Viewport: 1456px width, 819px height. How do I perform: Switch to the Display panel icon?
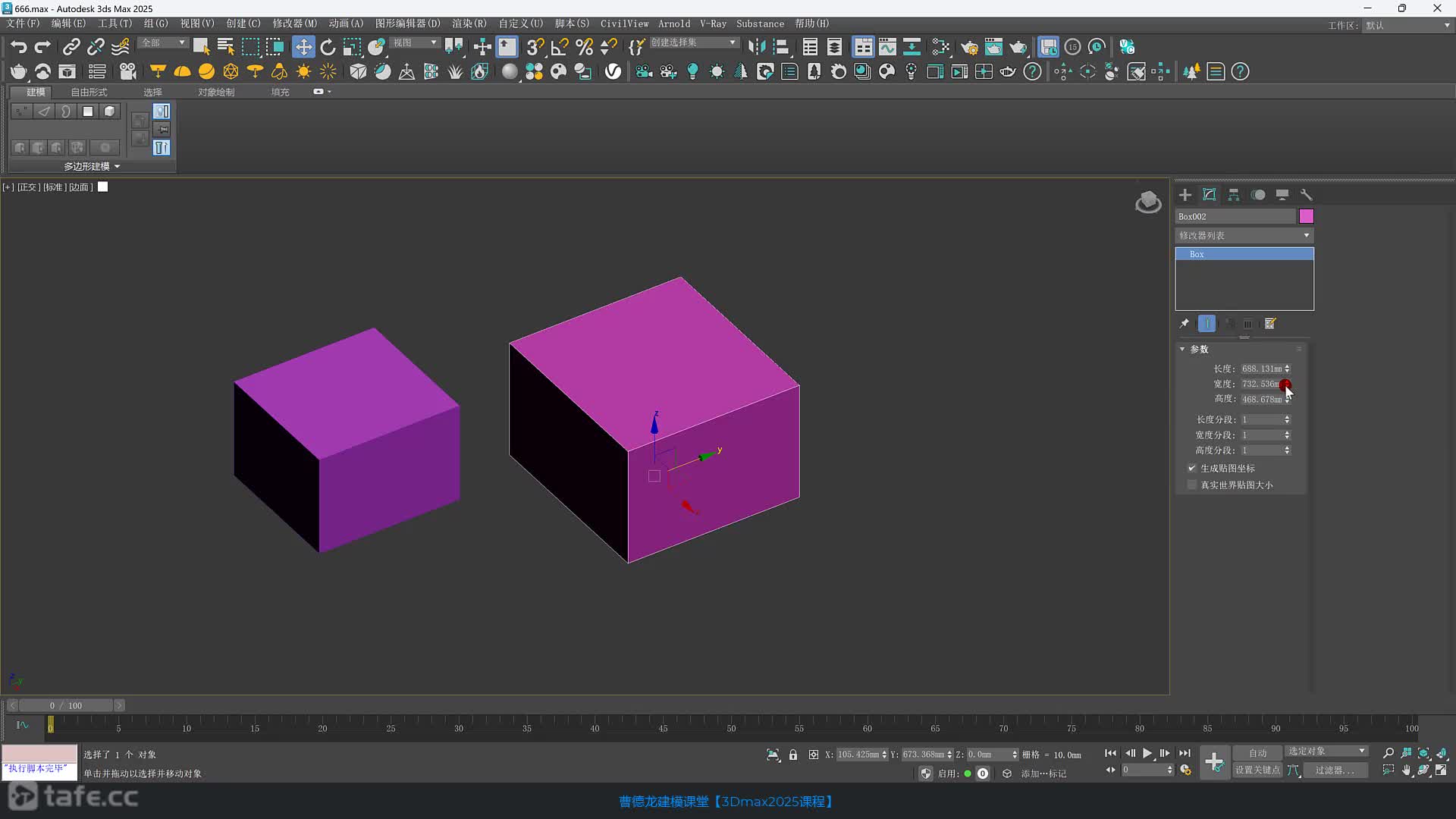coord(1282,195)
